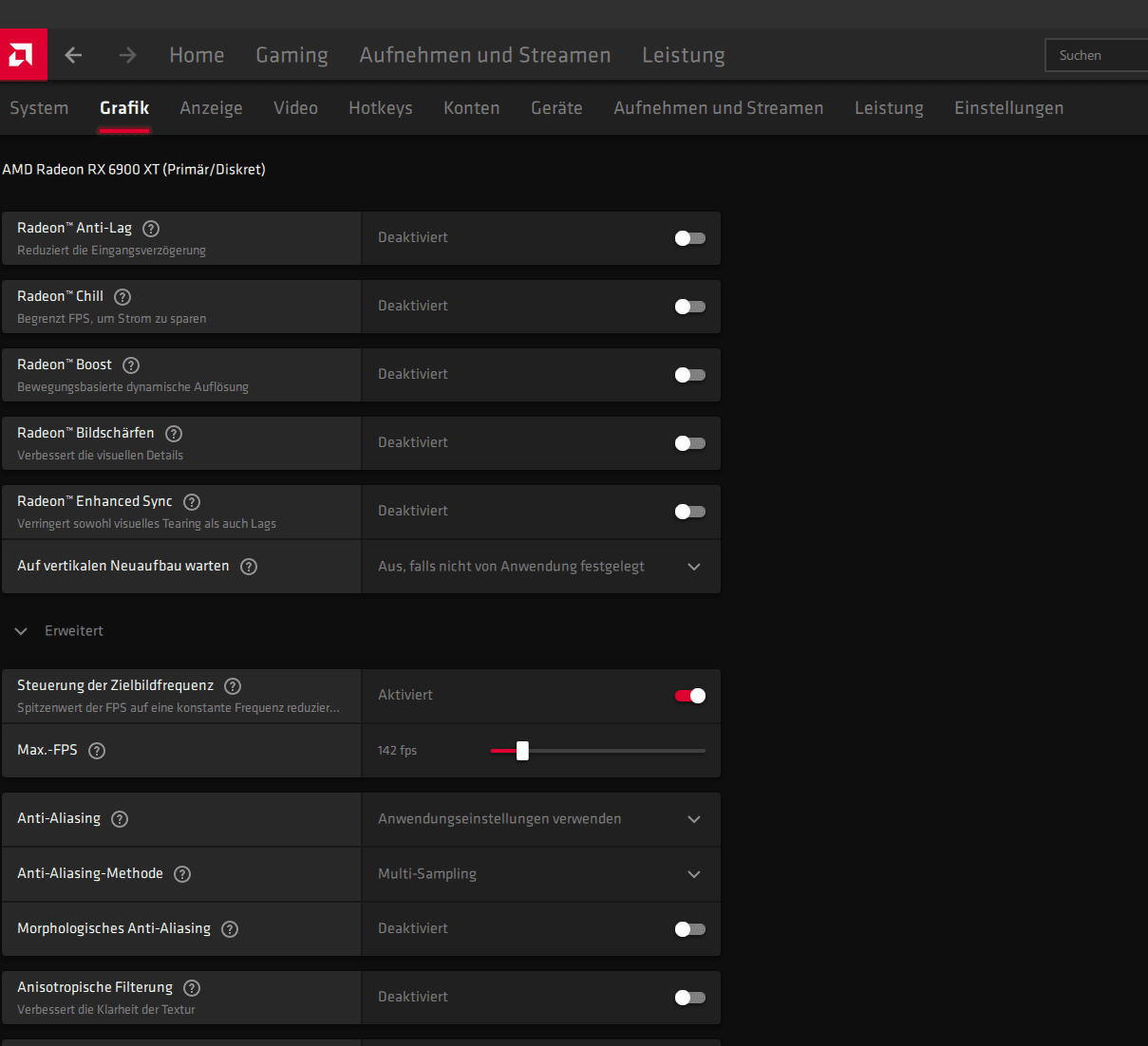This screenshot has height=1046, width=1148.
Task: Open help icon beside the Anti-Aliasing label
Action: (x=120, y=819)
